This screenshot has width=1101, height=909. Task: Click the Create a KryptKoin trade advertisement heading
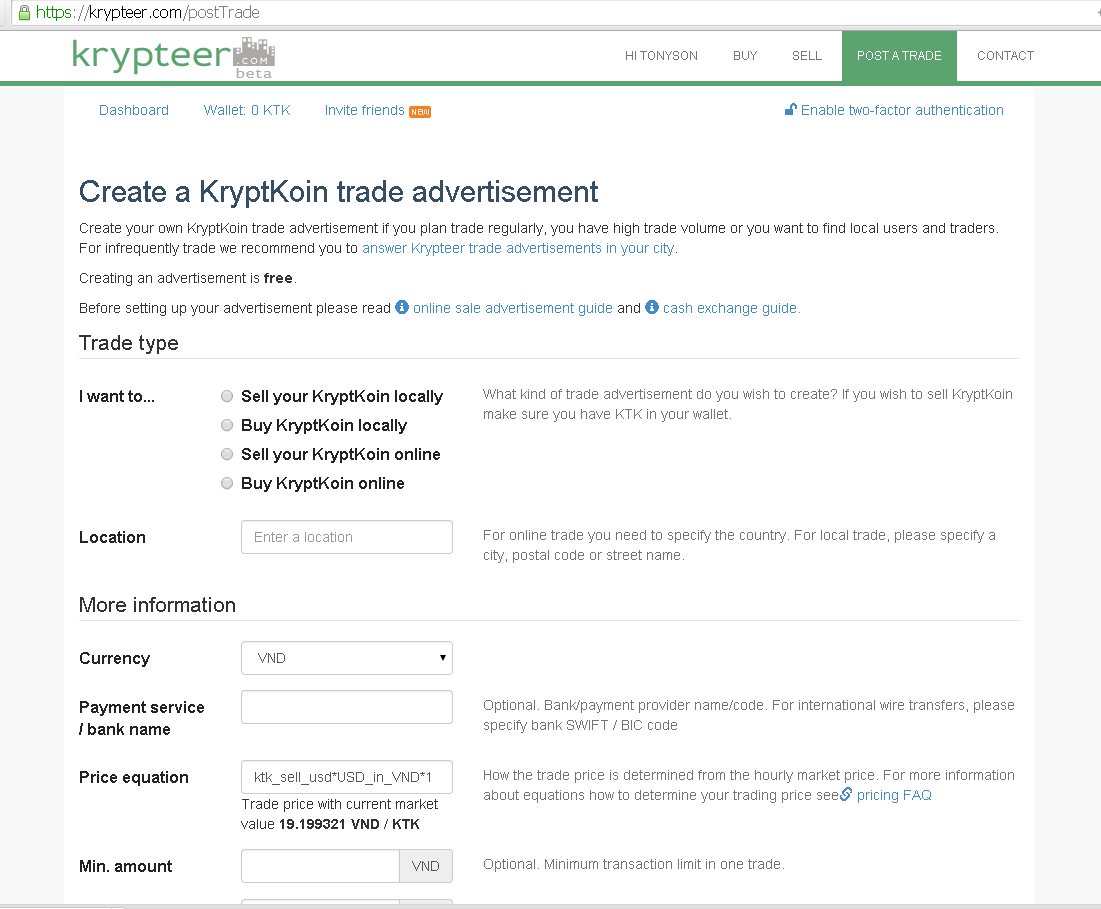click(x=338, y=192)
